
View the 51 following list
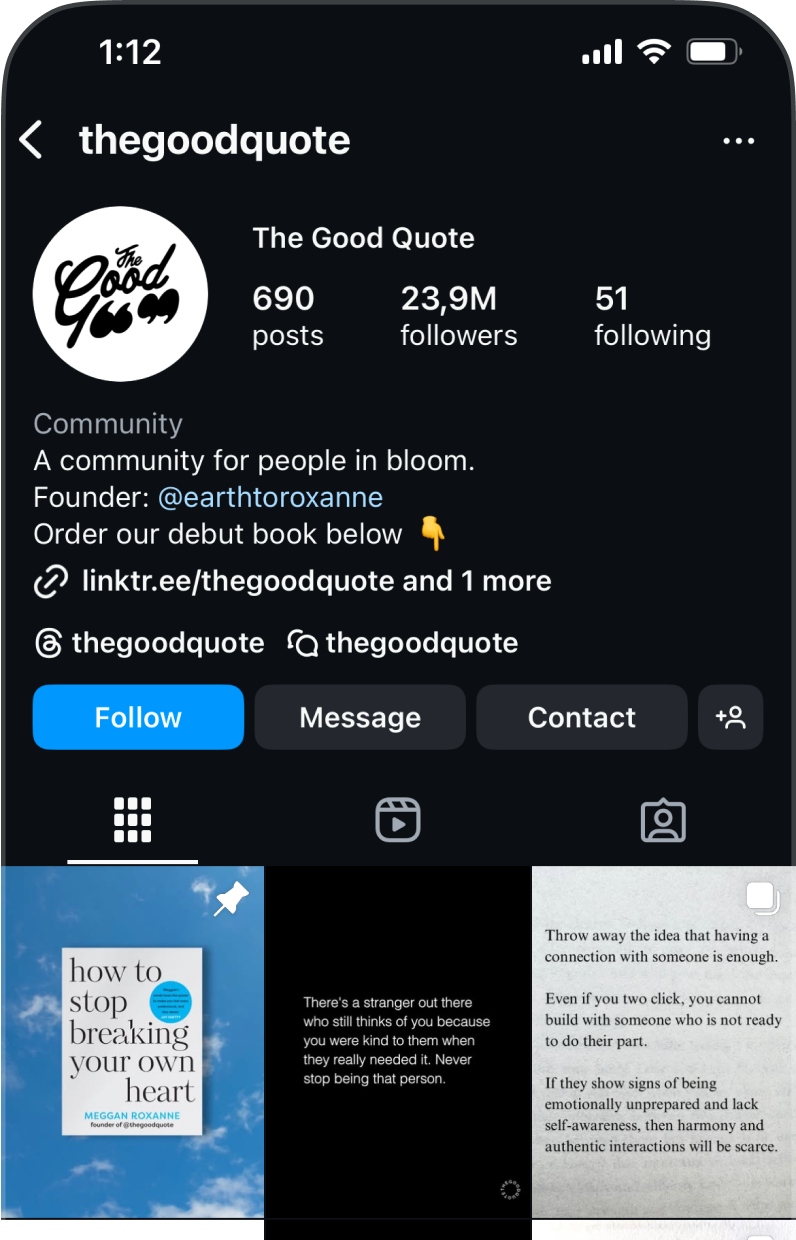point(652,315)
